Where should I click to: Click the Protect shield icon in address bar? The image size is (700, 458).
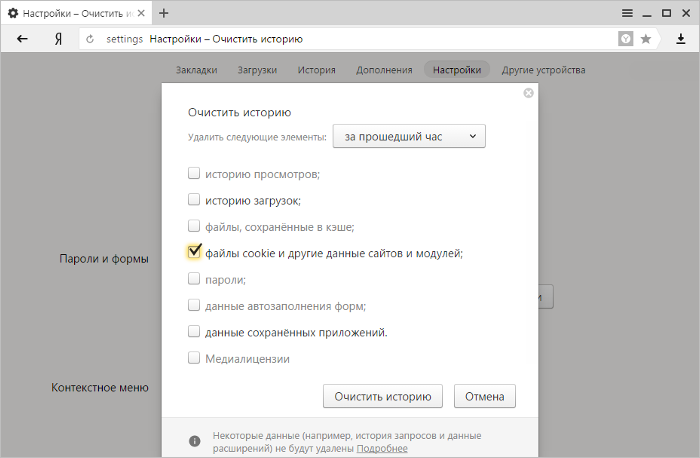[625, 39]
